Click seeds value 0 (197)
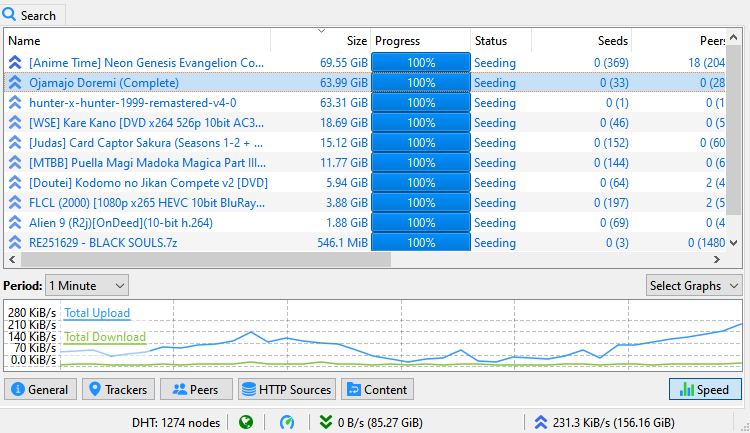 (611, 203)
